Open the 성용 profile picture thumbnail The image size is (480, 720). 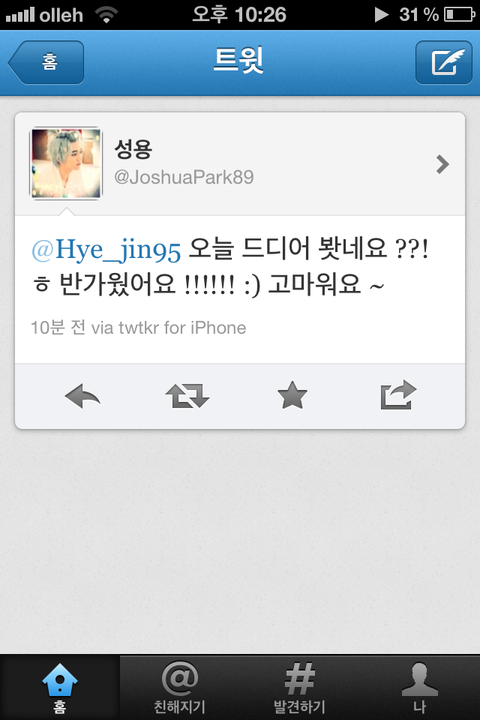(66, 163)
